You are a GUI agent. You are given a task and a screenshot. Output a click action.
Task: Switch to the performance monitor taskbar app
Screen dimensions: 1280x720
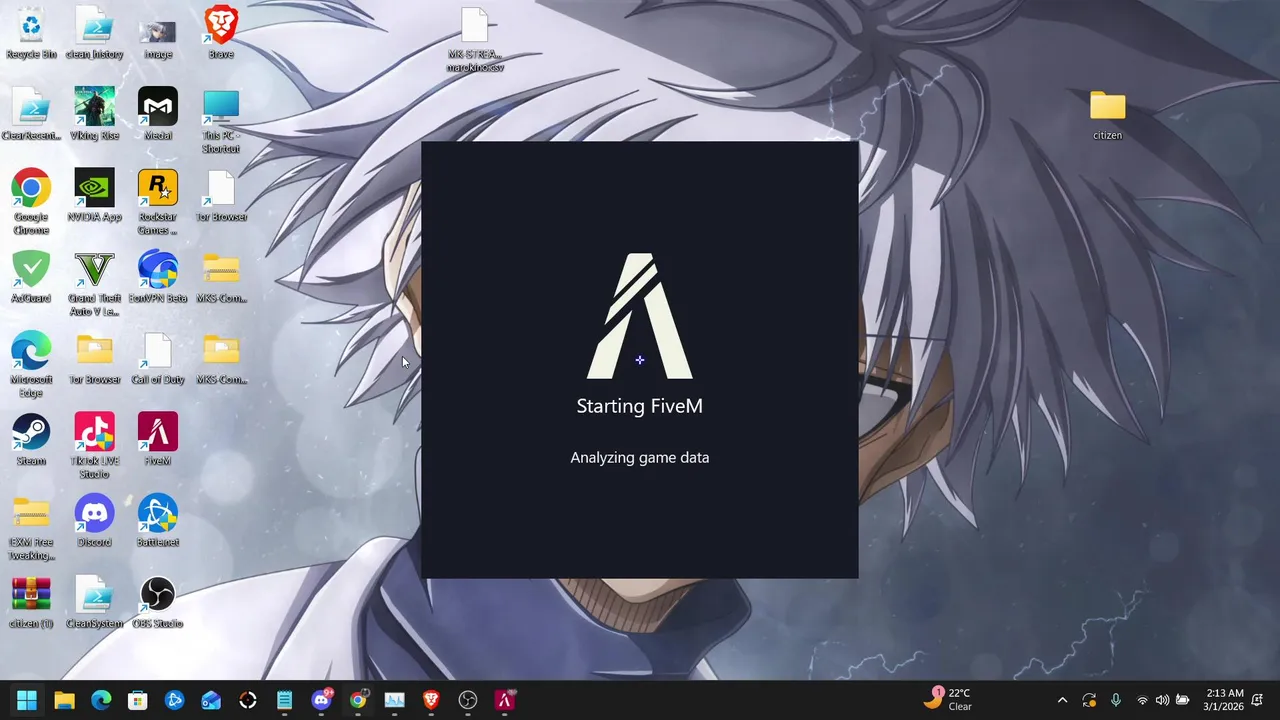[394, 700]
